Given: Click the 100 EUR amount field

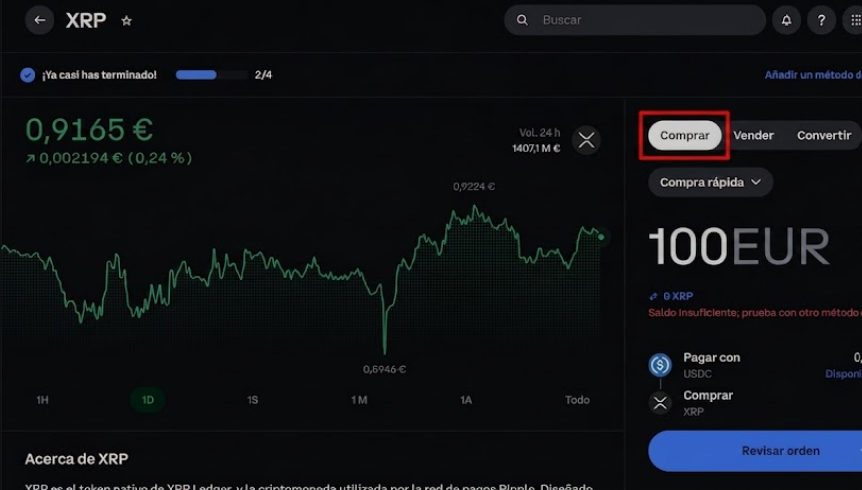Looking at the screenshot, I should [739, 246].
